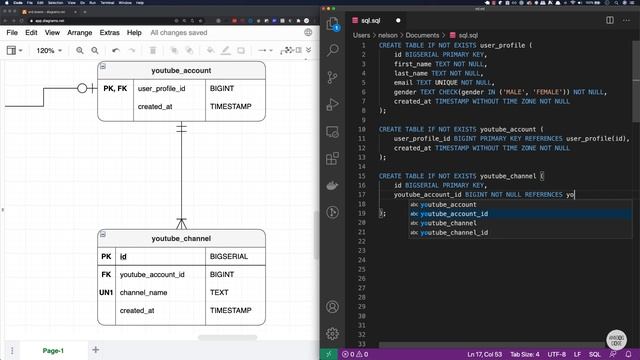The height and width of the screenshot is (360, 640).
Task: Change the UTF-8 file encoding
Action: [x=557, y=354]
